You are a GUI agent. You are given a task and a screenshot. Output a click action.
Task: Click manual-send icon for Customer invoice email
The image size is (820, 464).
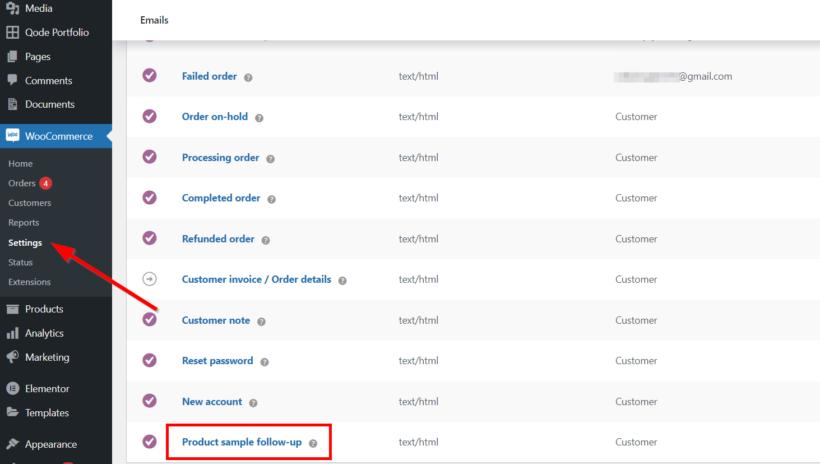pos(150,279)
